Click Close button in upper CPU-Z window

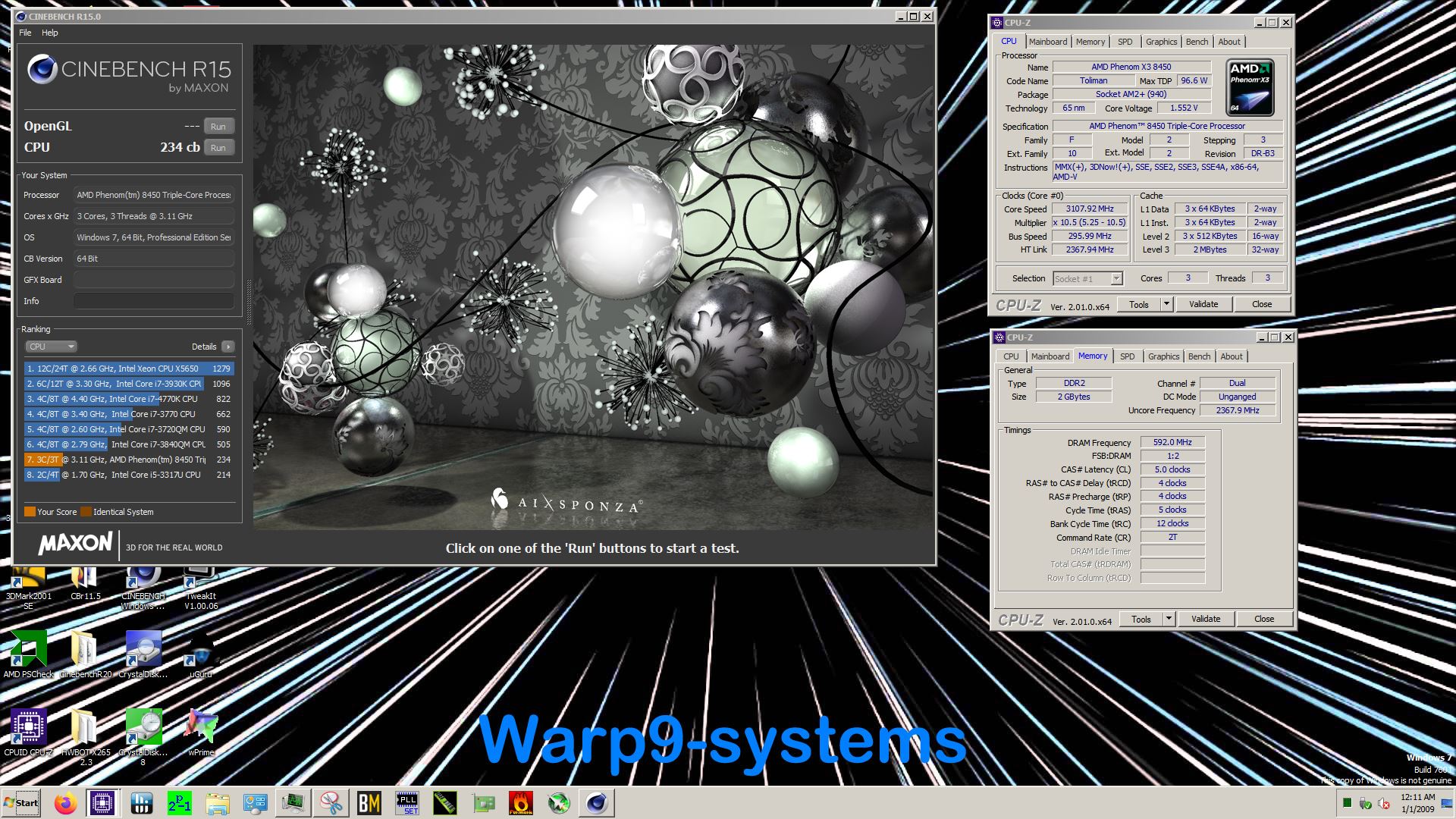(1262, 304)
